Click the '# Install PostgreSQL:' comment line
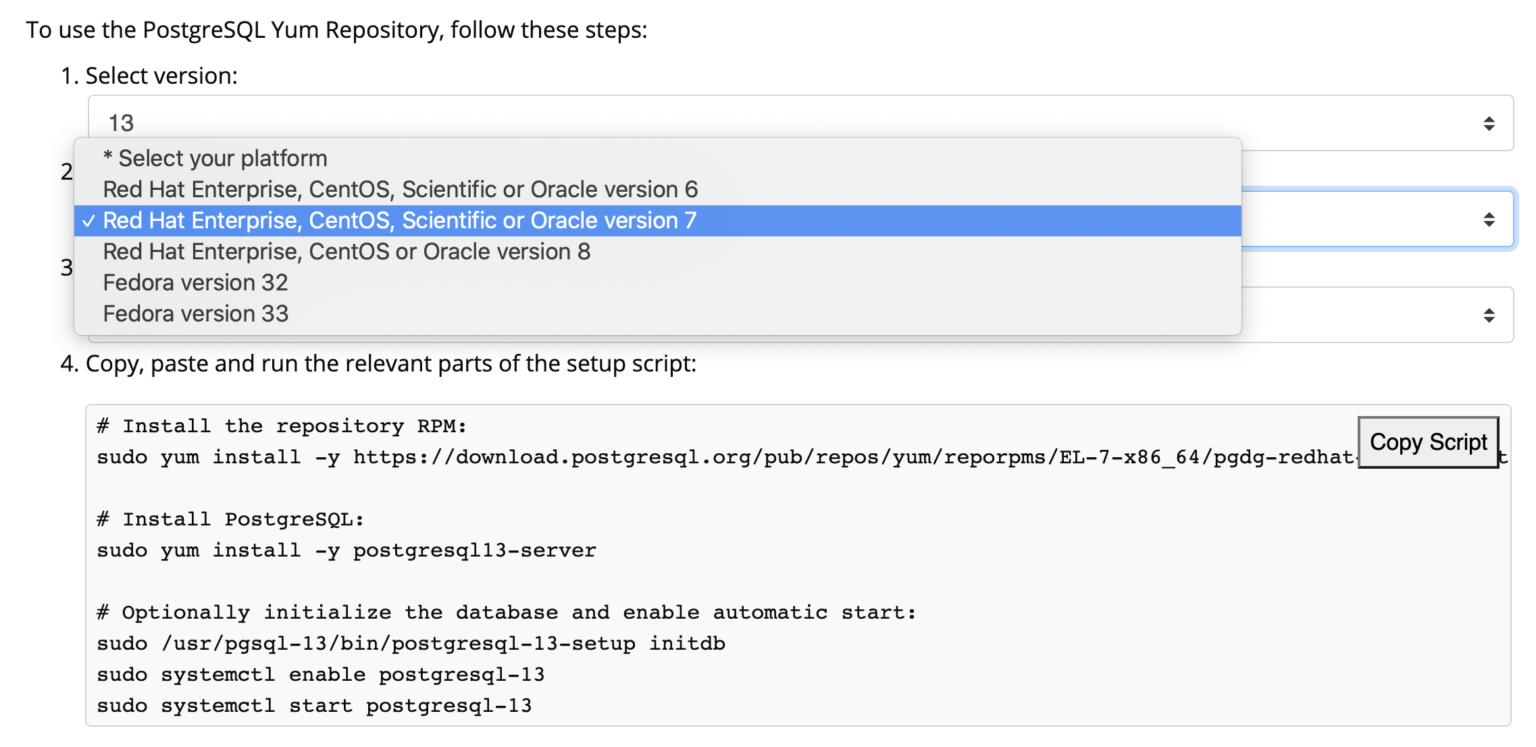The image size is (1536, 747). click(x=231, y=519)
